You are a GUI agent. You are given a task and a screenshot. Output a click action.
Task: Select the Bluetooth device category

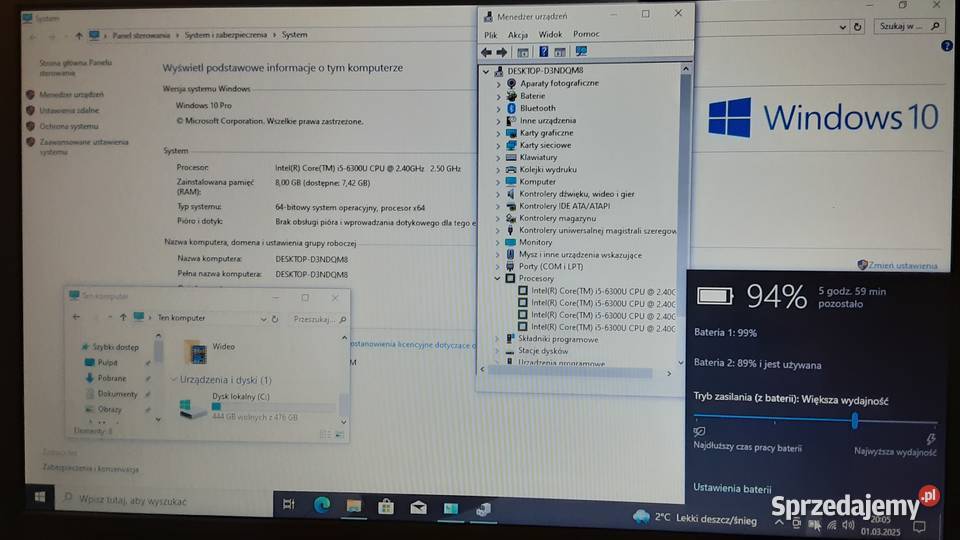coord(538,108)
